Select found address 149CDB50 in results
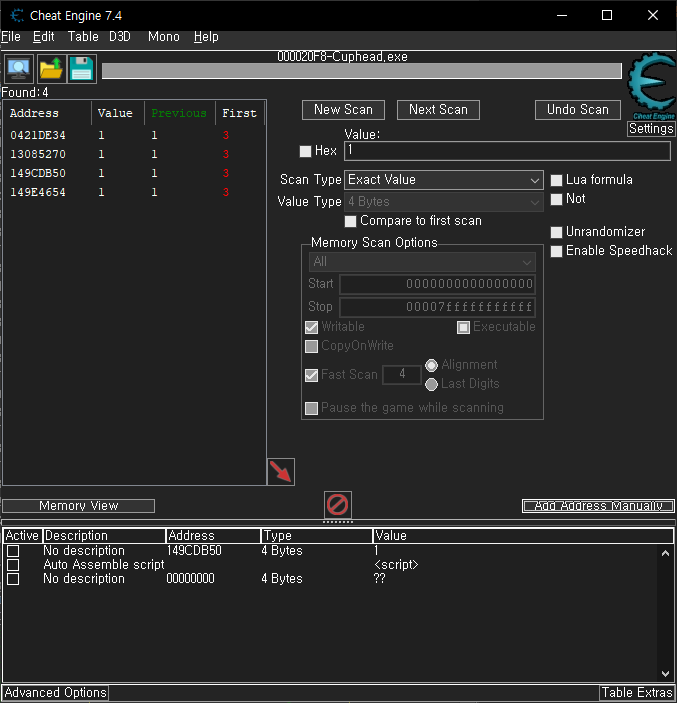This screenshot has height=703, width=677. click(134, 173)
